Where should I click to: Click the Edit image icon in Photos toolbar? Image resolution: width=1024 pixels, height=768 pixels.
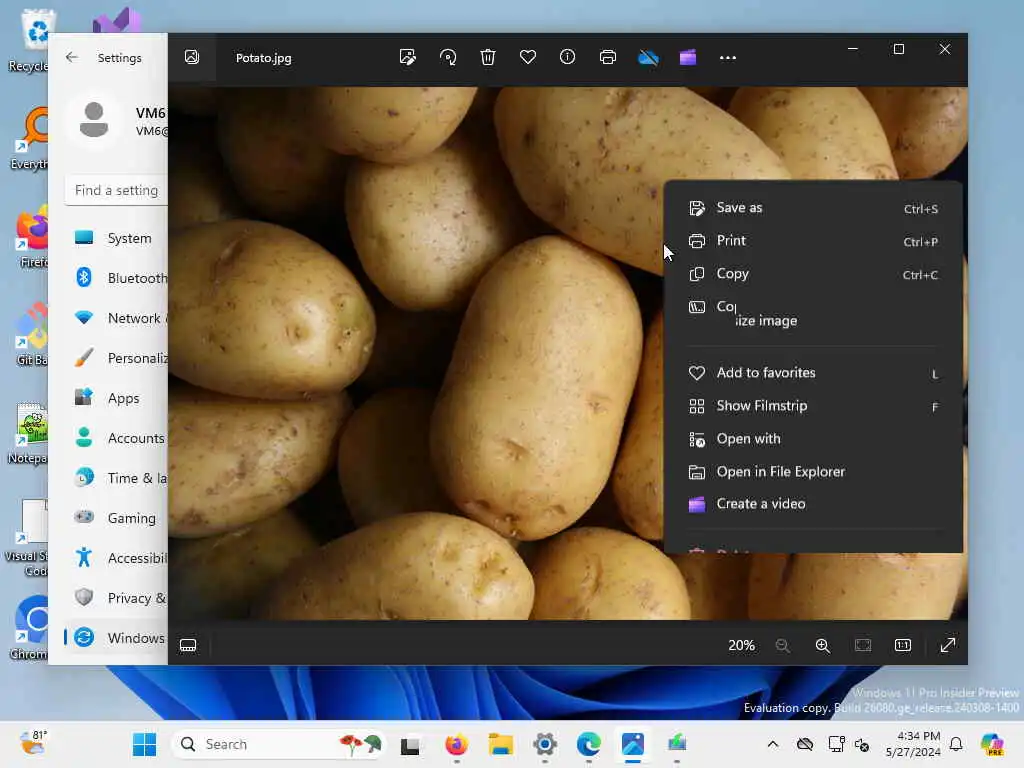click(408, 57)
